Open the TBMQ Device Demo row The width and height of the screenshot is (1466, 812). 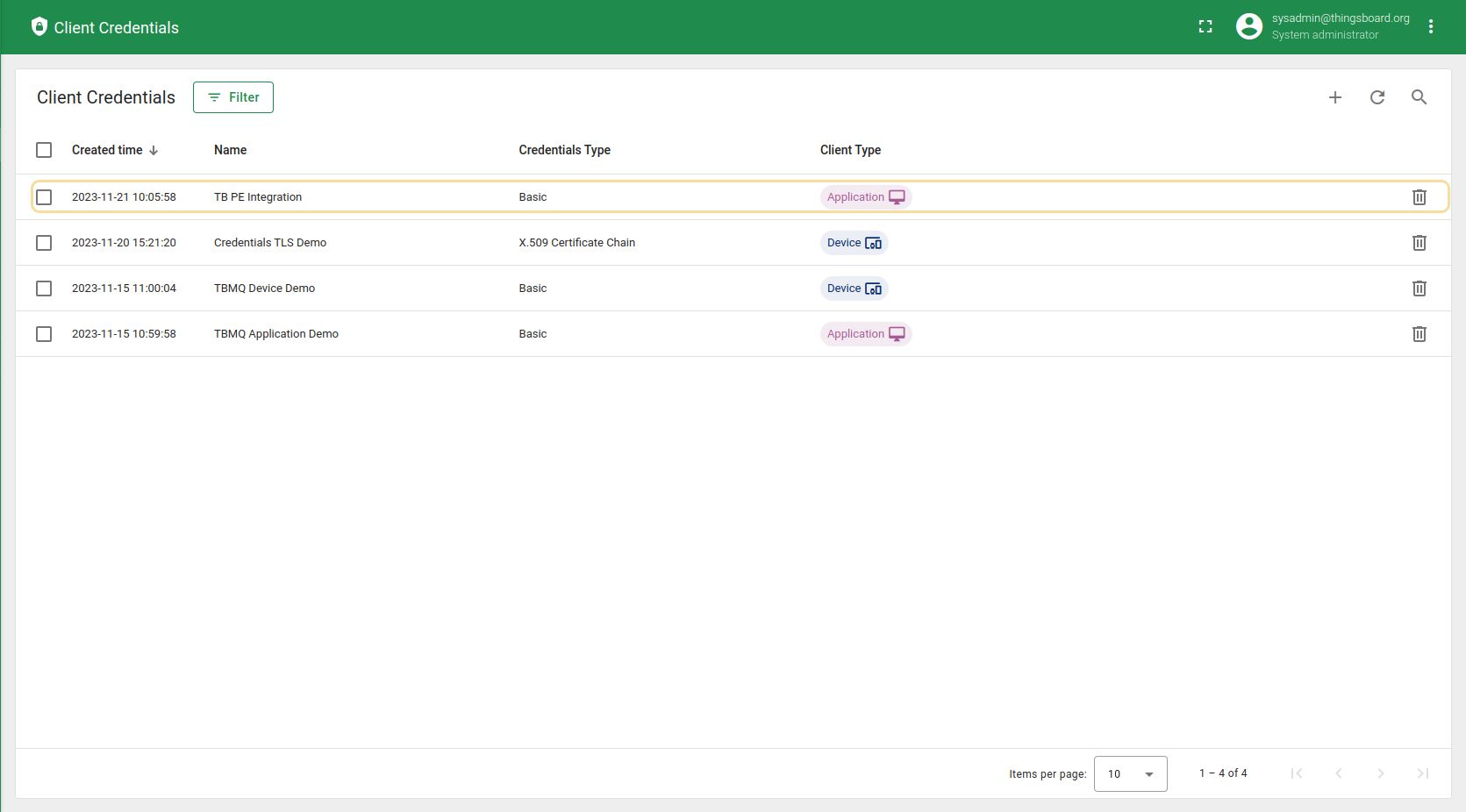(x=264, y=288)
